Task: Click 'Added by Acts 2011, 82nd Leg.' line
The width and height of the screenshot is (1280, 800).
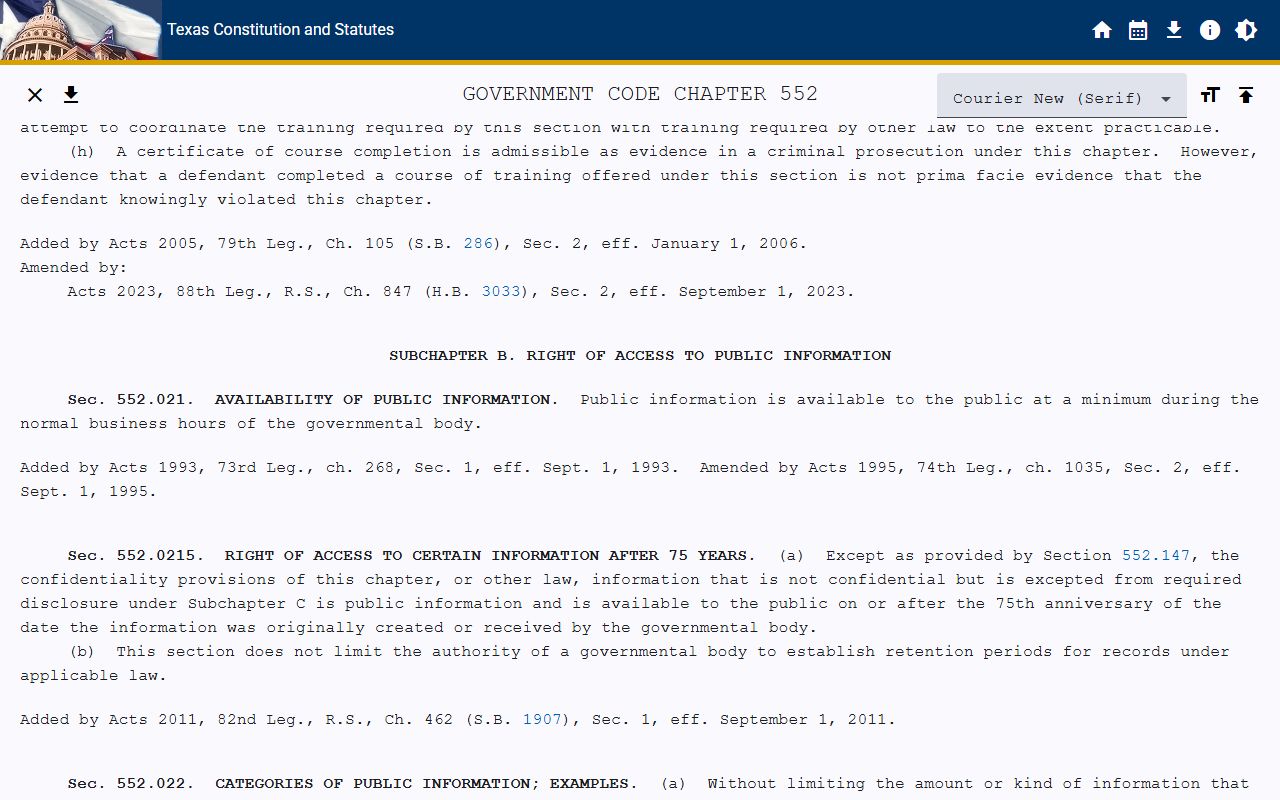Action: coord(458,720)
